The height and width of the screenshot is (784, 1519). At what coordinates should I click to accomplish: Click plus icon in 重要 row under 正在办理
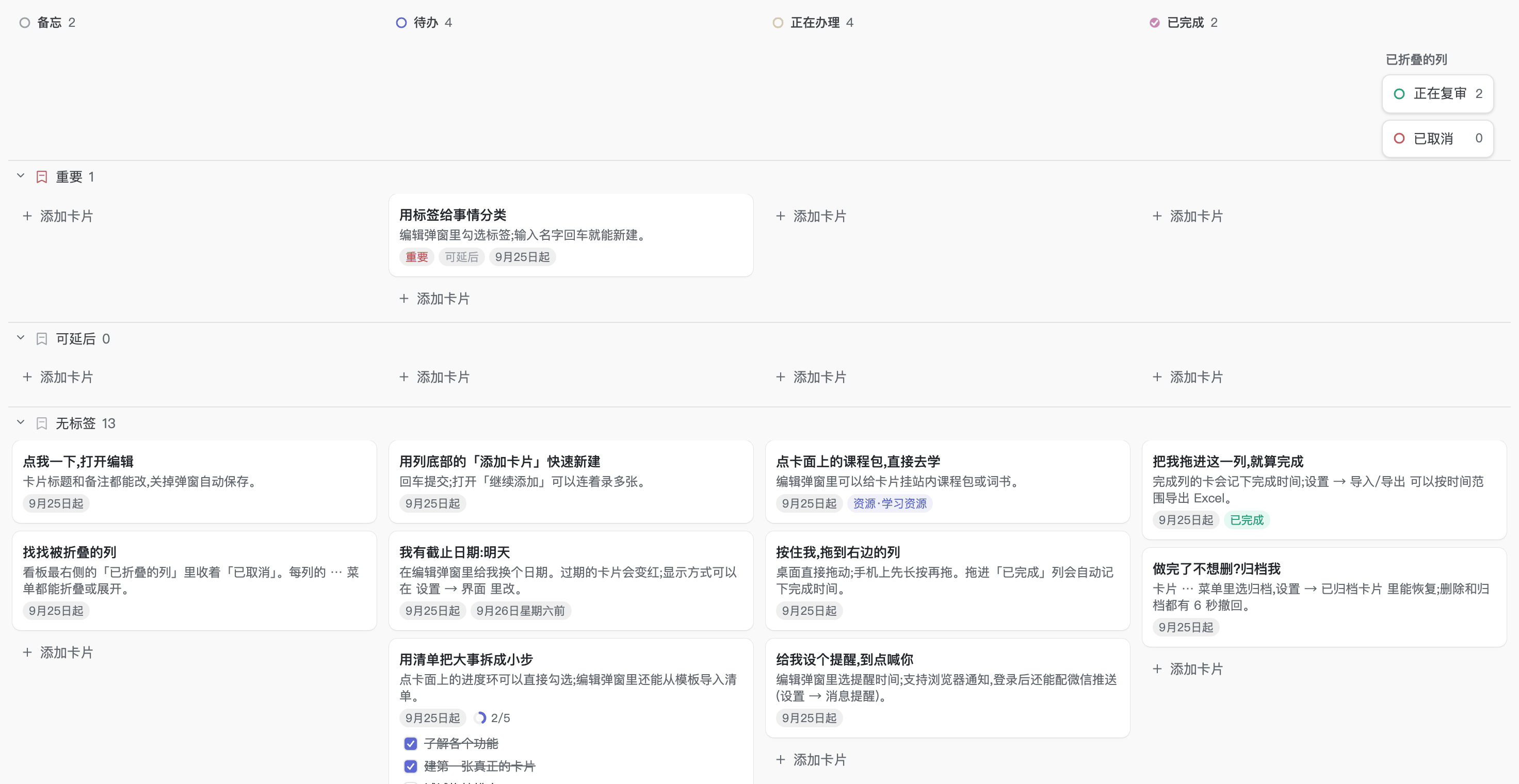781,216
